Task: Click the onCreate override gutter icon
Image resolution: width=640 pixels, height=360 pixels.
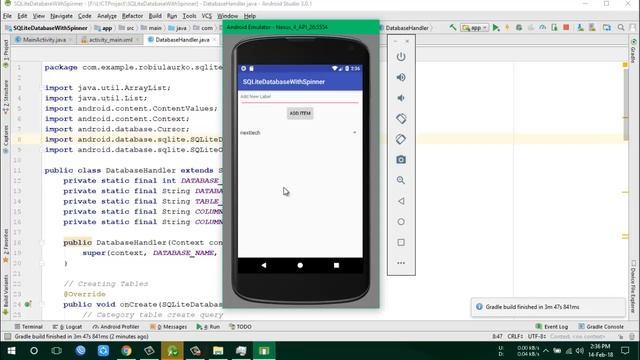Action: pos(28,304)
